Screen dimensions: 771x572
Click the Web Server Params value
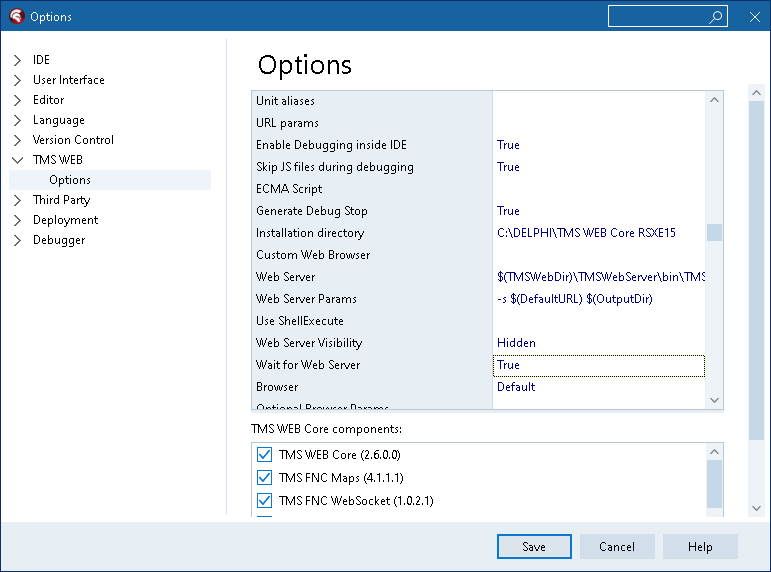point(575,299)
